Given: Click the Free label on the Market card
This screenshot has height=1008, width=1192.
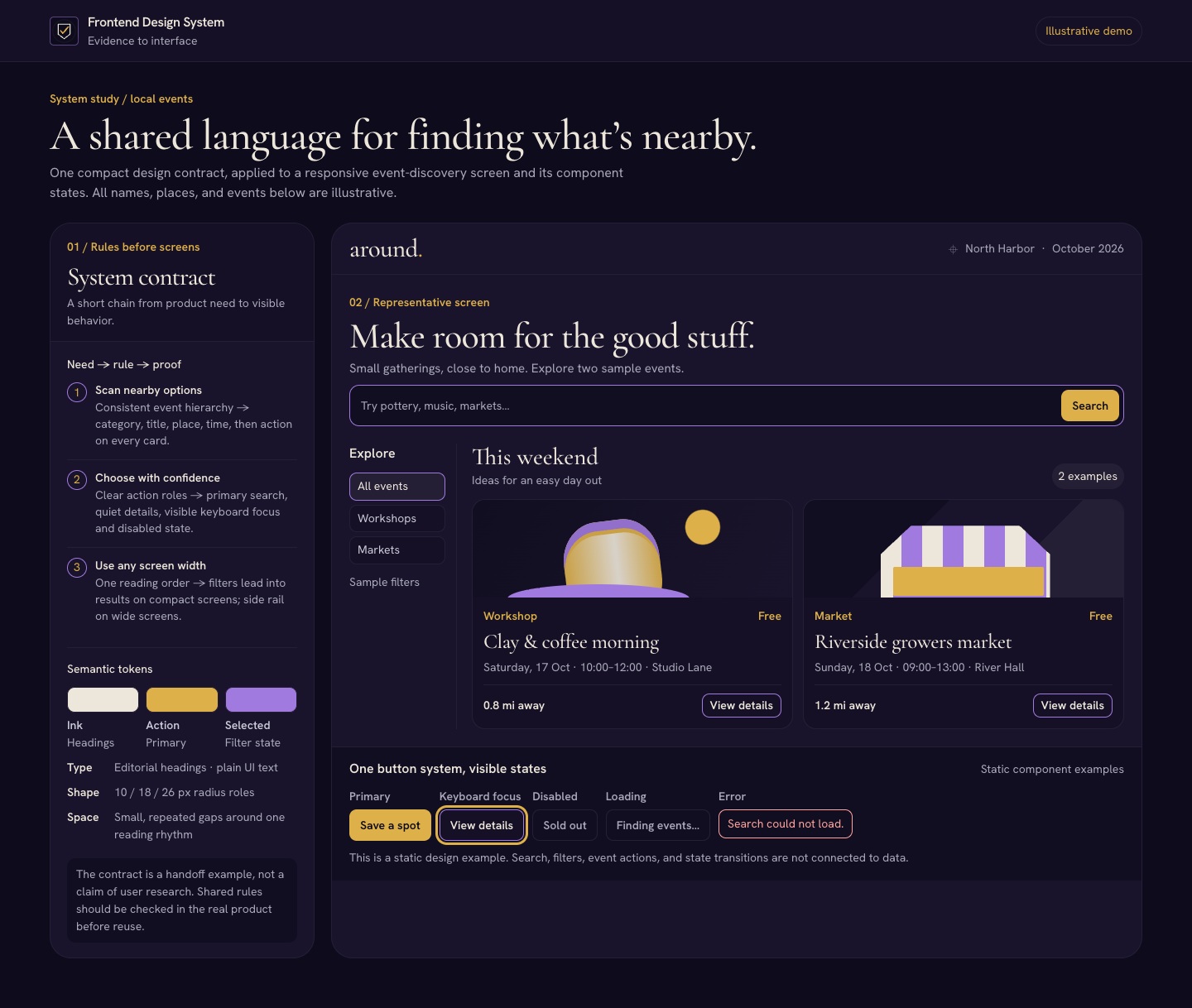Looking at the screenshot, I should 1101,616.
